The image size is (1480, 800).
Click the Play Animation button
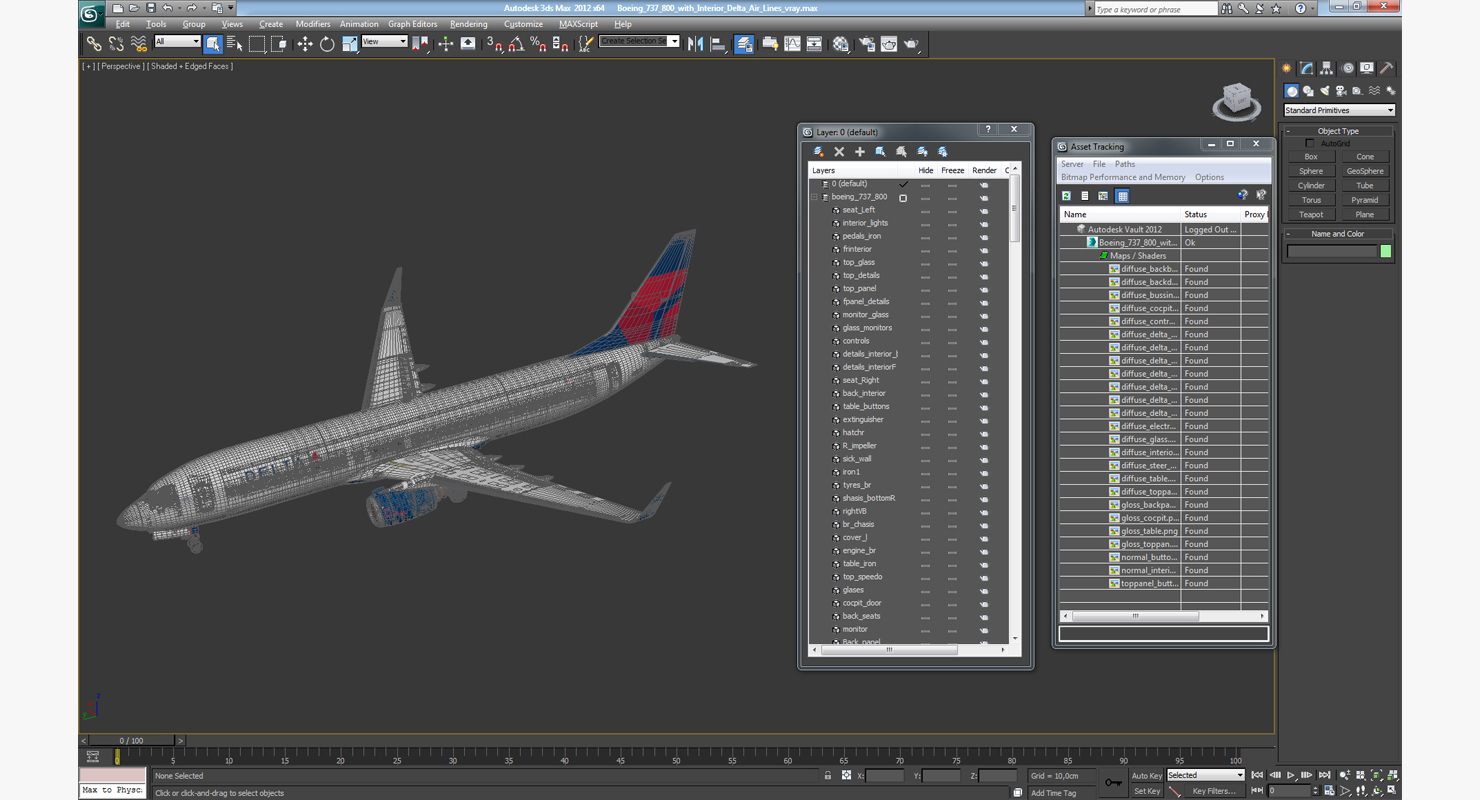tap(1291, 775)
